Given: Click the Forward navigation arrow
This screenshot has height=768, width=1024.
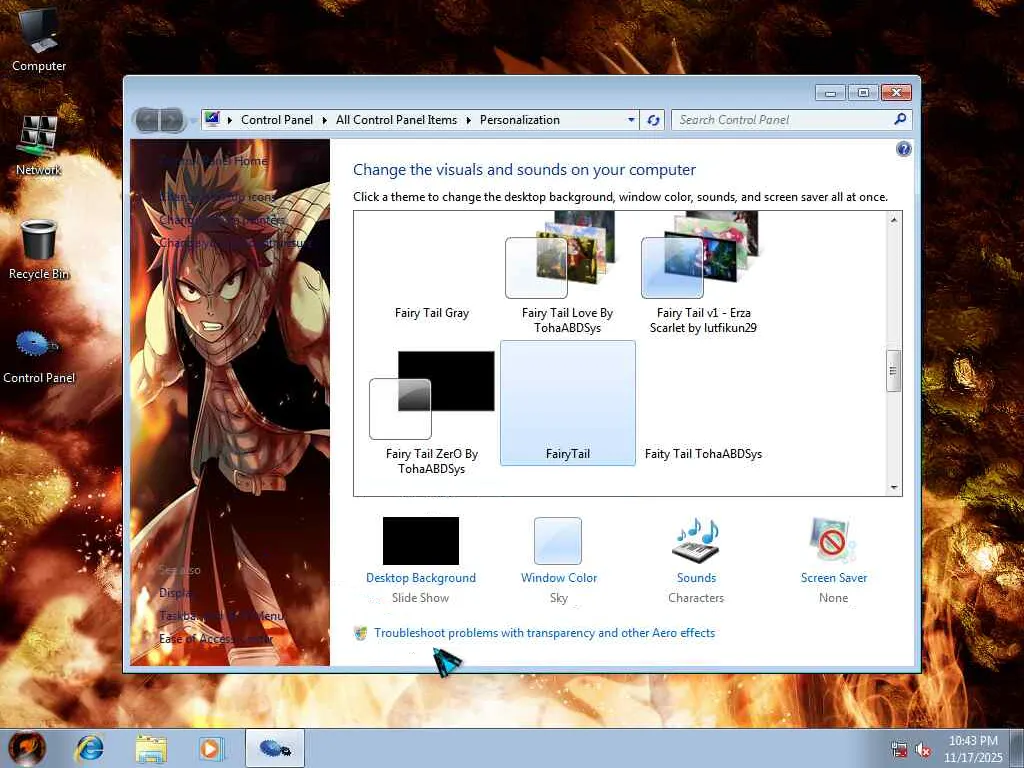Looking at the screenshot, I should pos(172,120).
